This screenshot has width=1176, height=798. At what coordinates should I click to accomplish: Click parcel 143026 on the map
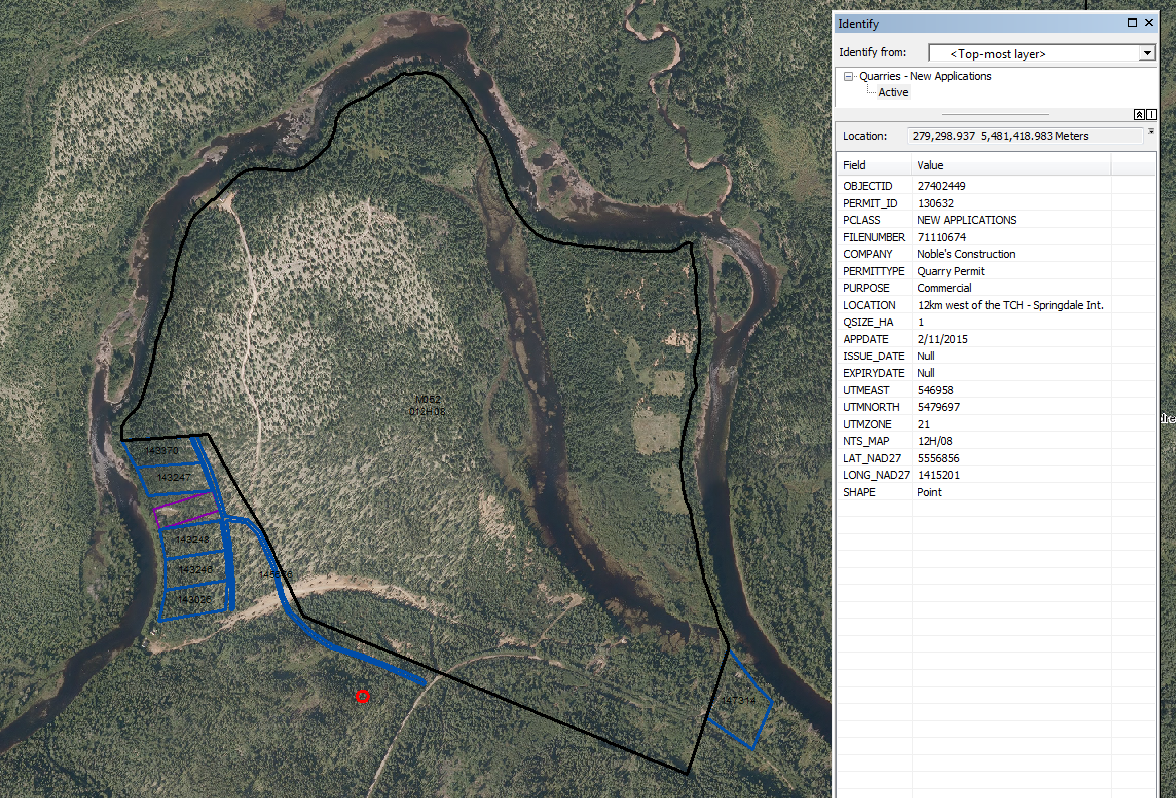[x=195, y=601]
